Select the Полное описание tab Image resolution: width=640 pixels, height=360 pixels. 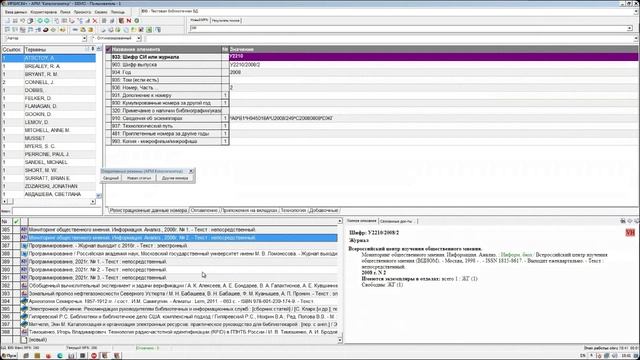click(x=362, y=221)
